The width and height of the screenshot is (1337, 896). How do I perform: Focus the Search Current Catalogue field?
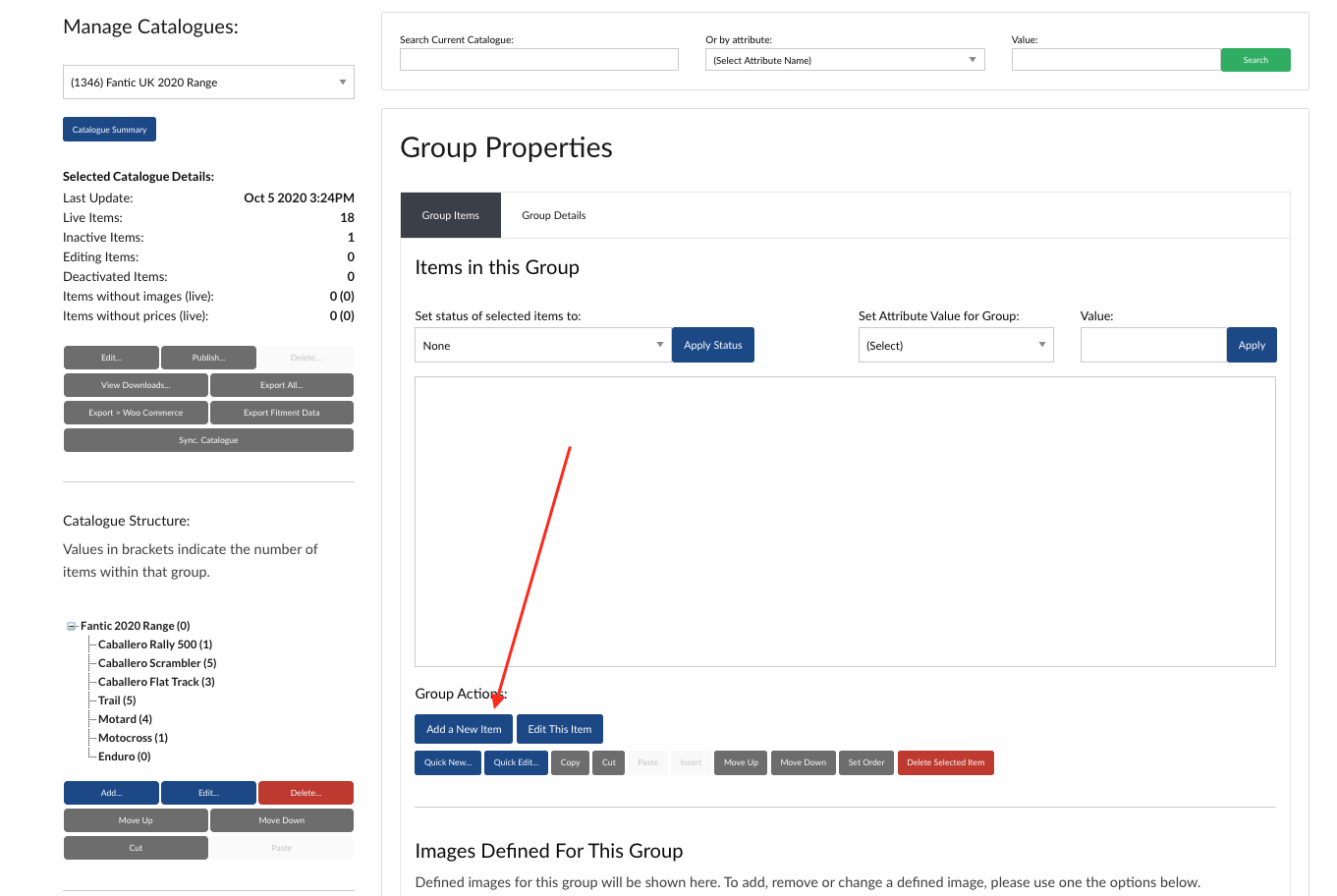538,60
